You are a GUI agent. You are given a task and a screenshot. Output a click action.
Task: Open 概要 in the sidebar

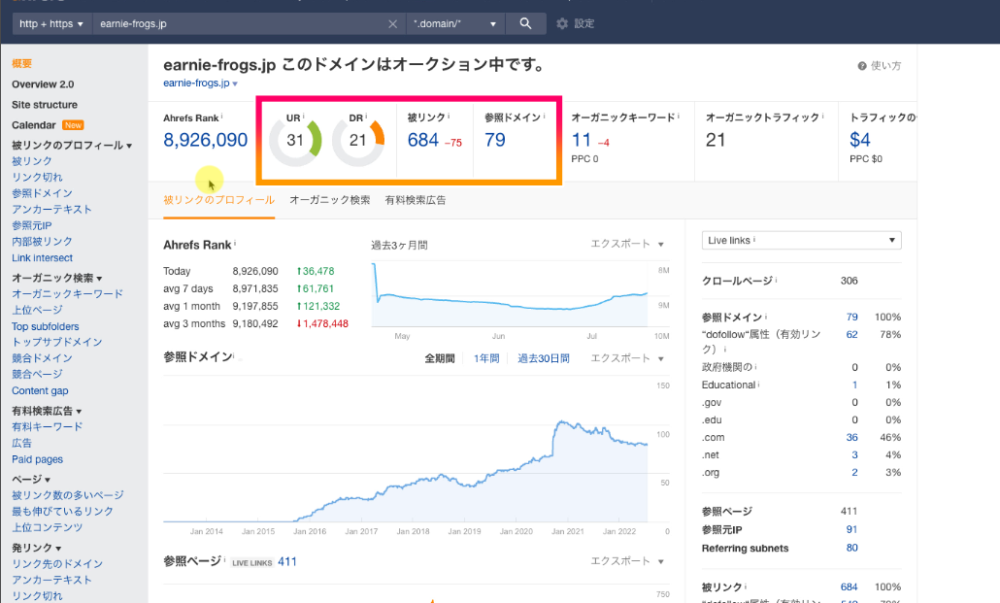tap(22, 64)
